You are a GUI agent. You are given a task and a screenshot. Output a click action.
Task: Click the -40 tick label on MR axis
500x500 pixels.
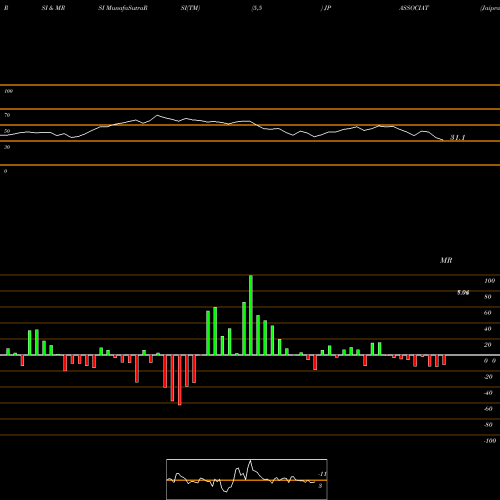click(x=488, y=393)
